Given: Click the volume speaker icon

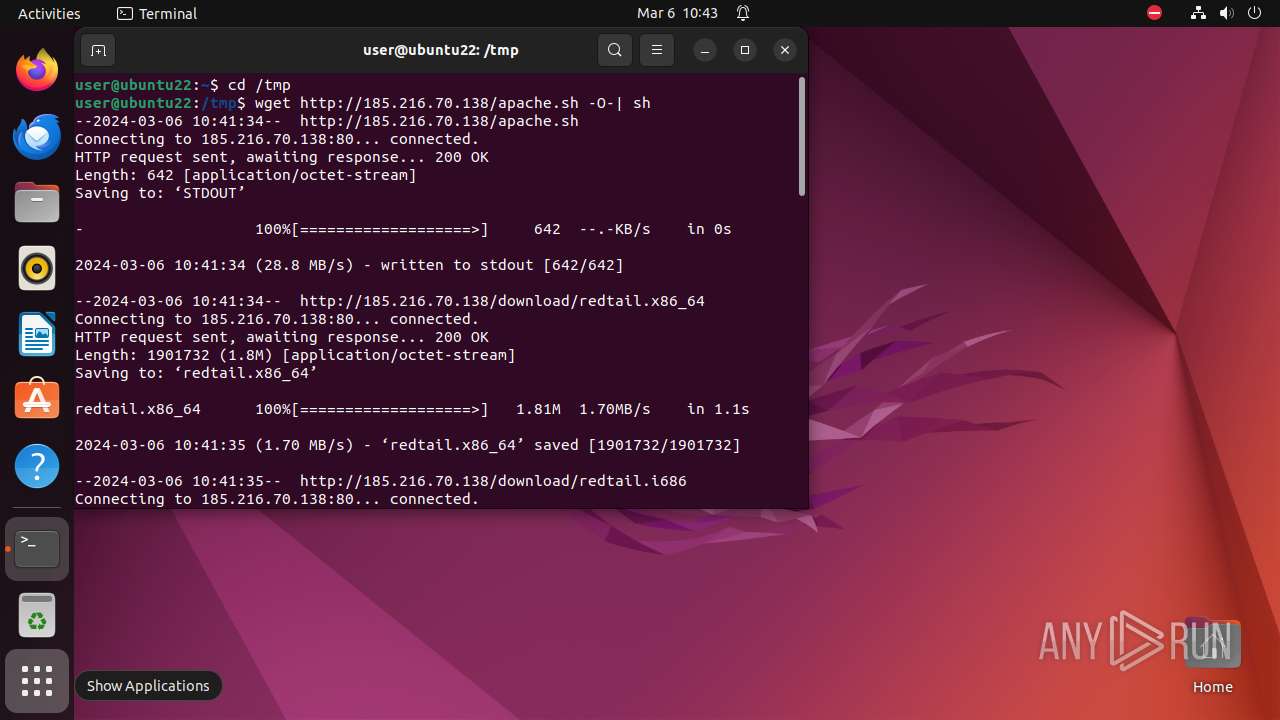Looking at the screenshot, I should (x=1226, y=13).
